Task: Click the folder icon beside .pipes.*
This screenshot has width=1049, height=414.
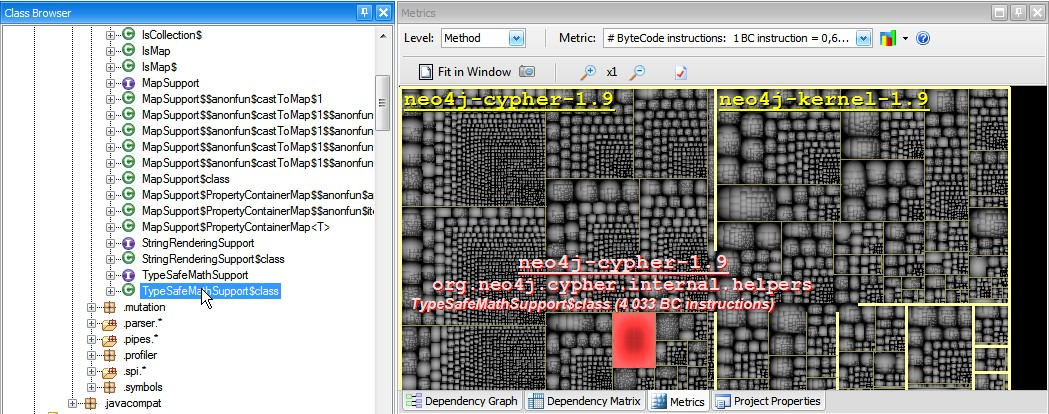Action: click(x=110, y=339)
